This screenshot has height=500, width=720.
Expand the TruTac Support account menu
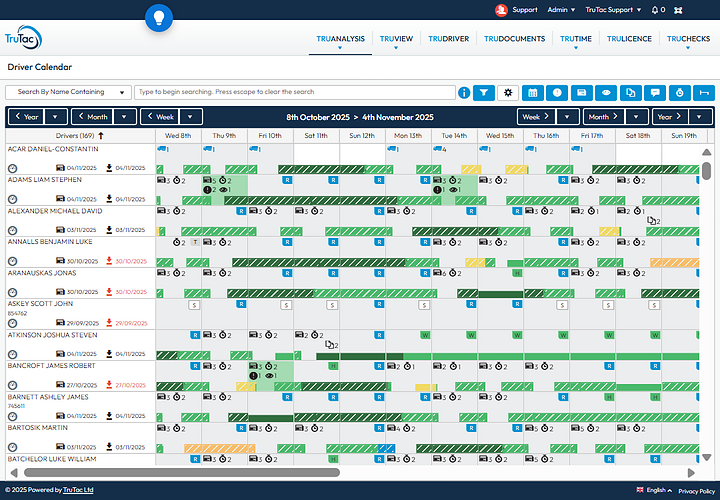[613, 10]
